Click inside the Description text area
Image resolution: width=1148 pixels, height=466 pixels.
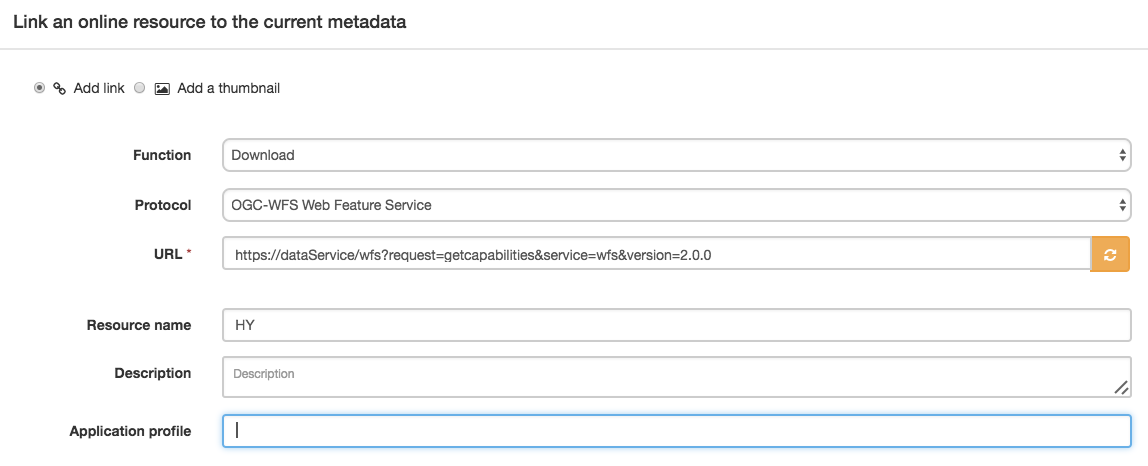tap(676, 377)
